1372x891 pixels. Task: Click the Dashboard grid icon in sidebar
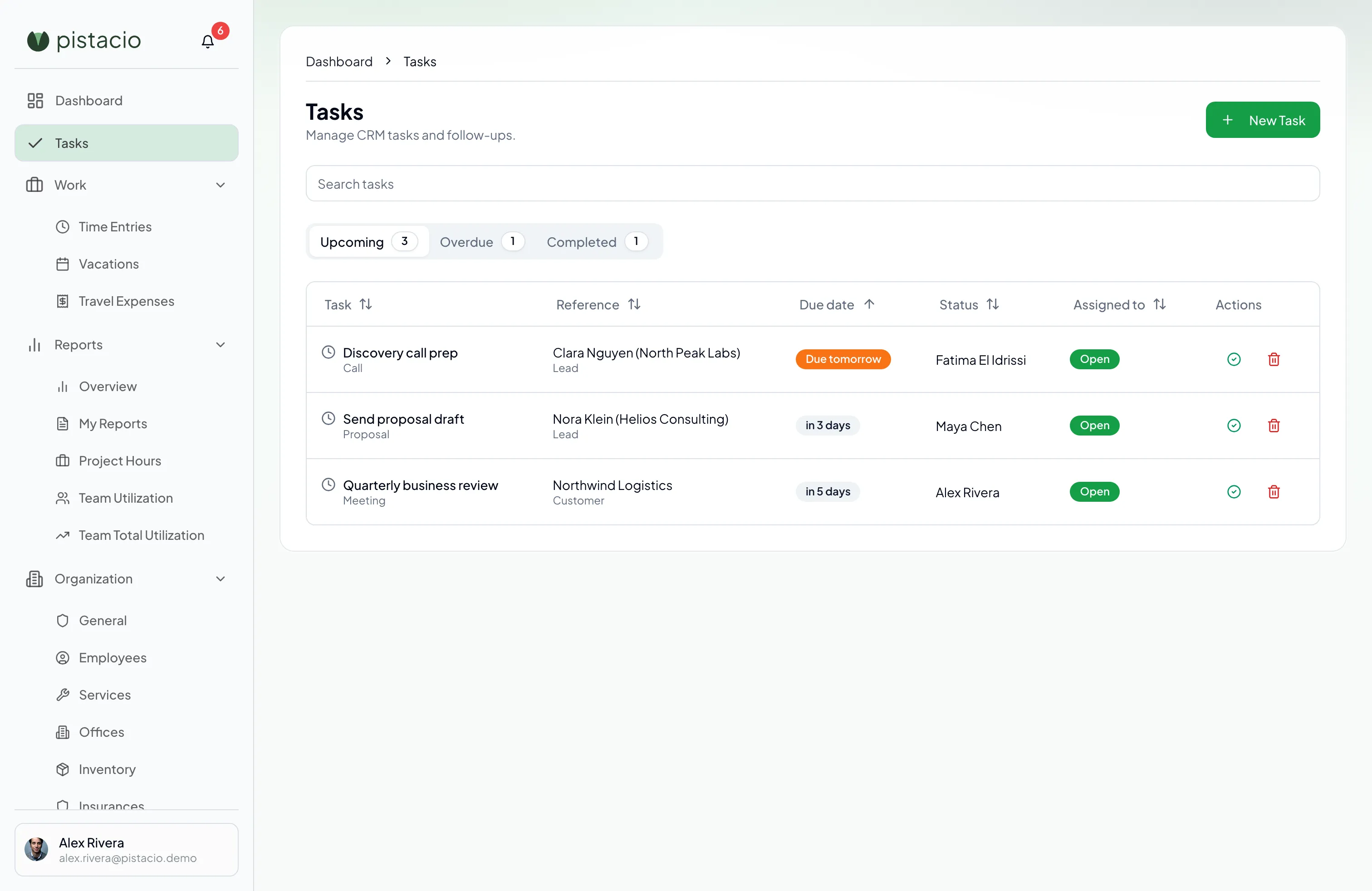(35, 101)
